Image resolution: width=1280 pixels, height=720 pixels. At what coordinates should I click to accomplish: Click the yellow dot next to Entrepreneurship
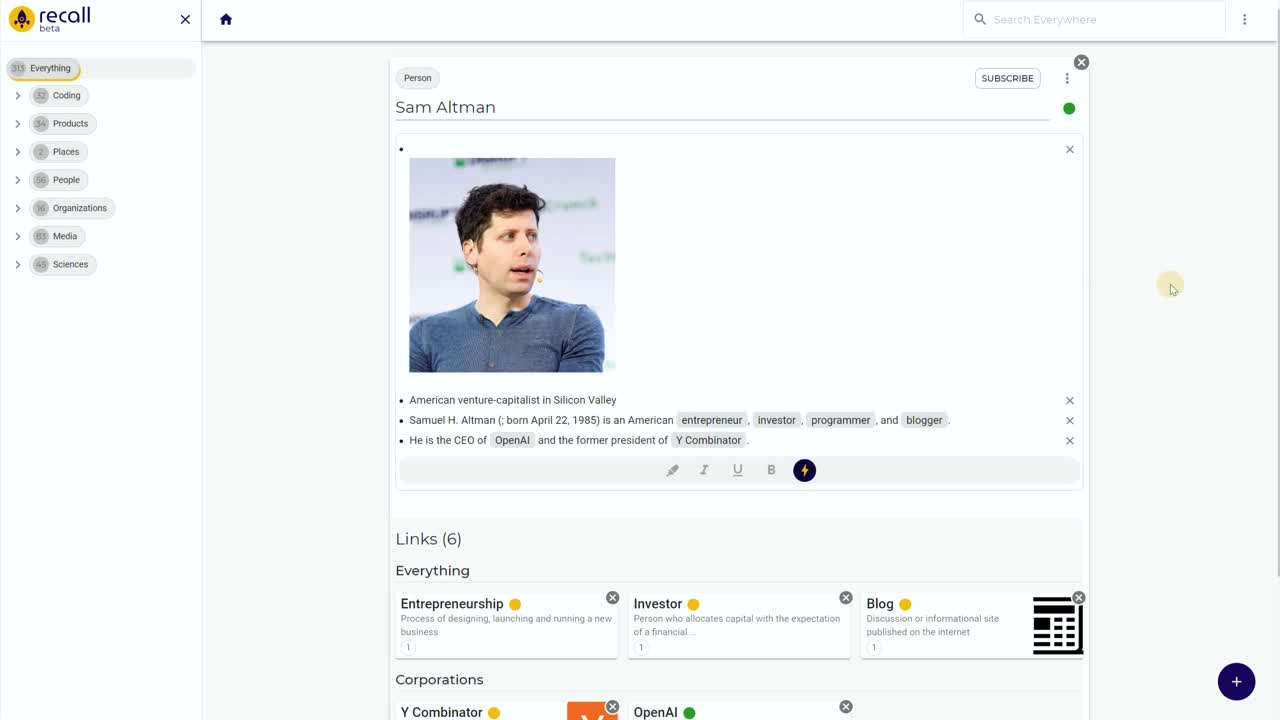(x=515, y=604)
